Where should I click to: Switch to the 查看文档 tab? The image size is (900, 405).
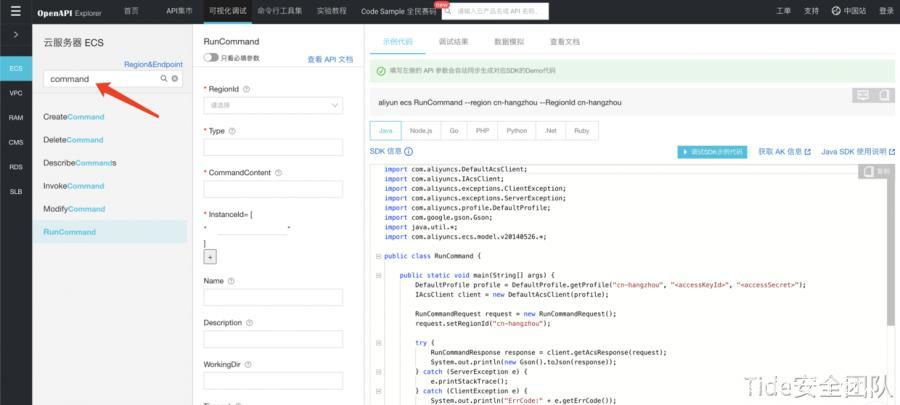565,42
